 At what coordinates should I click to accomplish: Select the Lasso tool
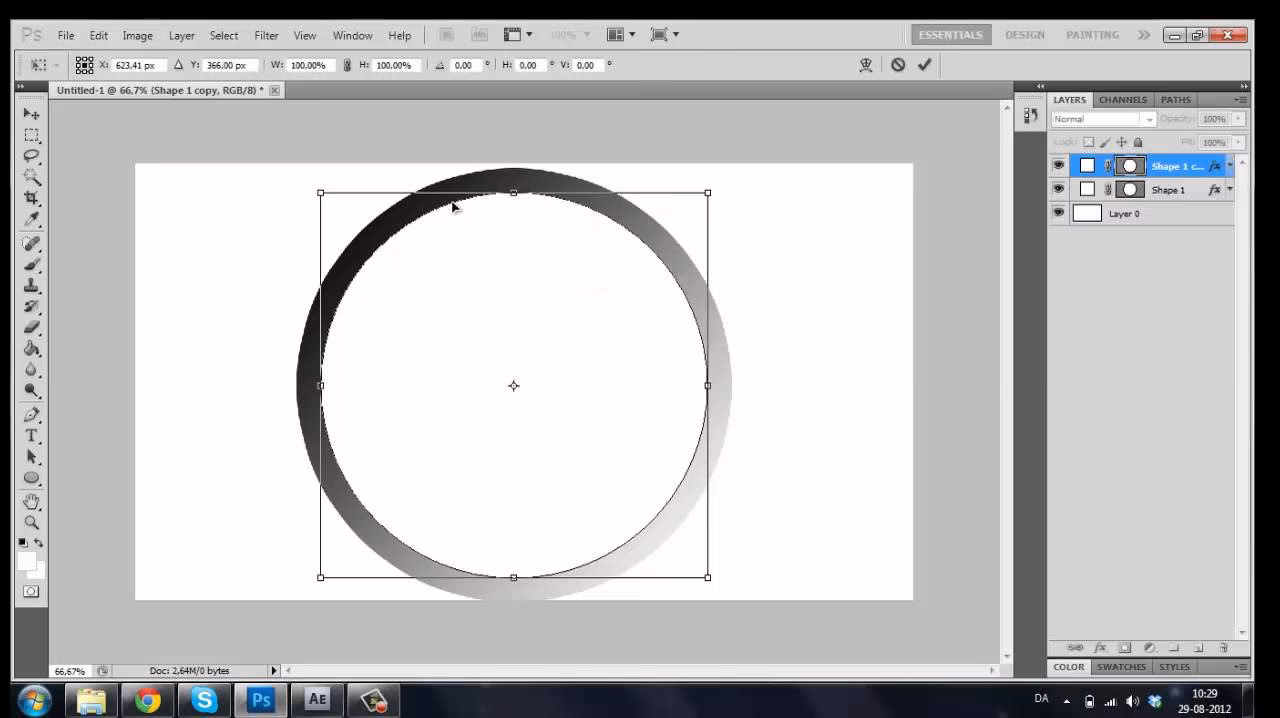(31, 157)
